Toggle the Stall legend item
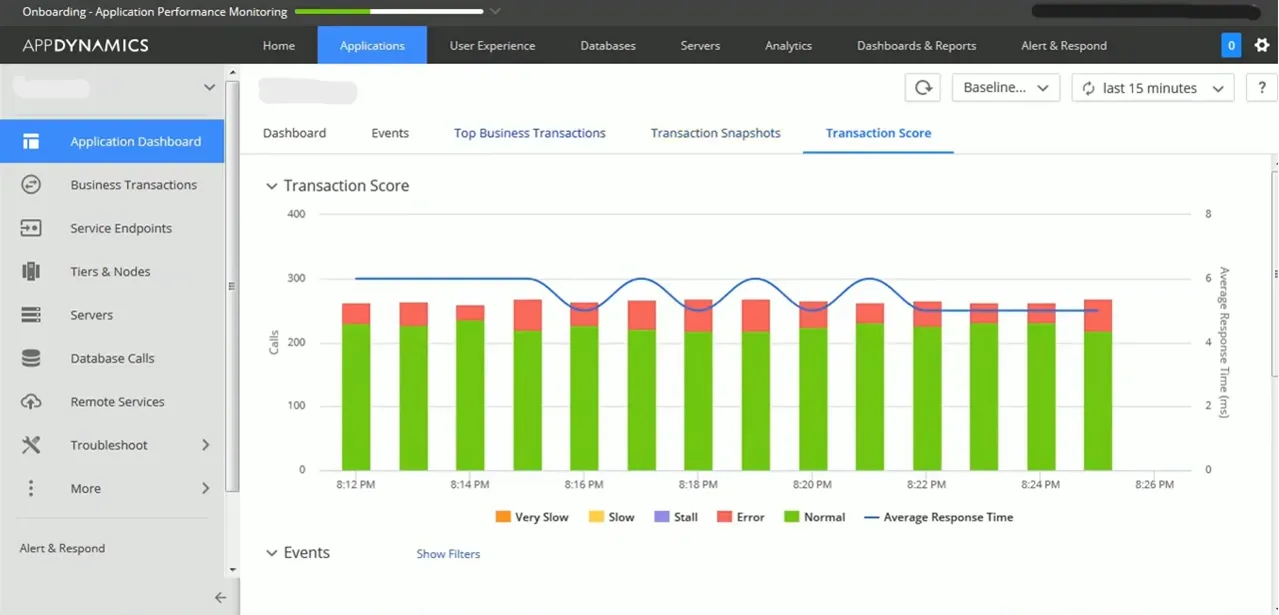The width and height of the screenshot is (1279, 615). click(676, 517)
